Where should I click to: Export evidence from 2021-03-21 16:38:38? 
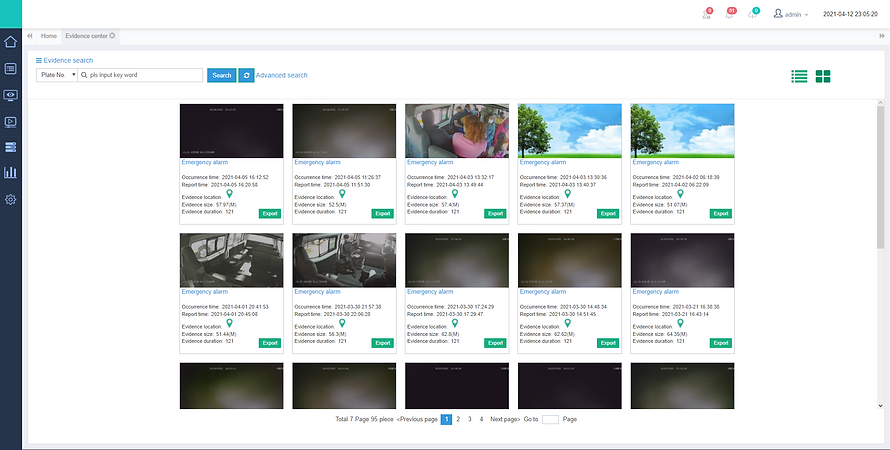click(721, 343)
